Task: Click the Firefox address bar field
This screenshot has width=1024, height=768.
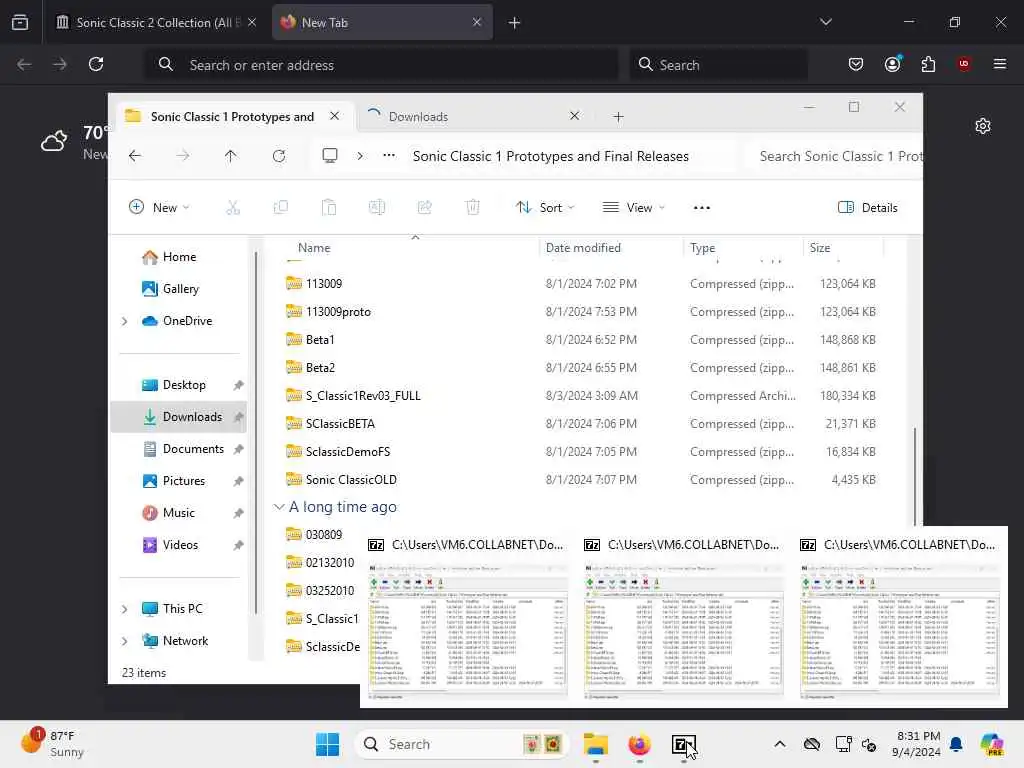Action: pos(382,65)
